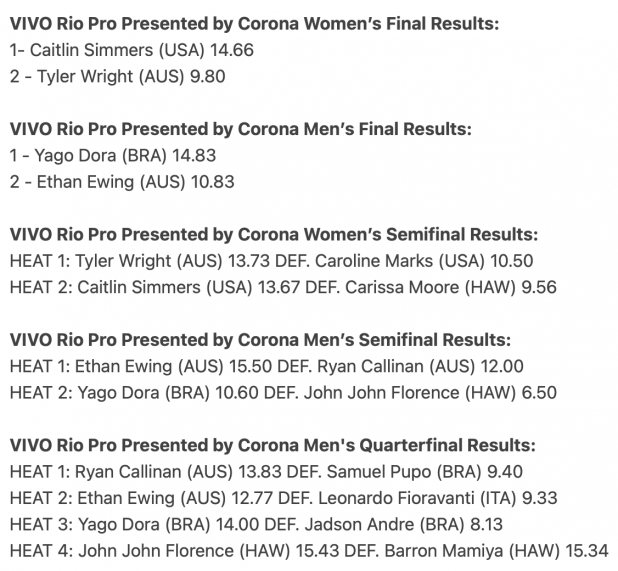Click John John Florence DEF. Barron Mamiya line
This screenshot has height=571, width=618.
[309, 551]
